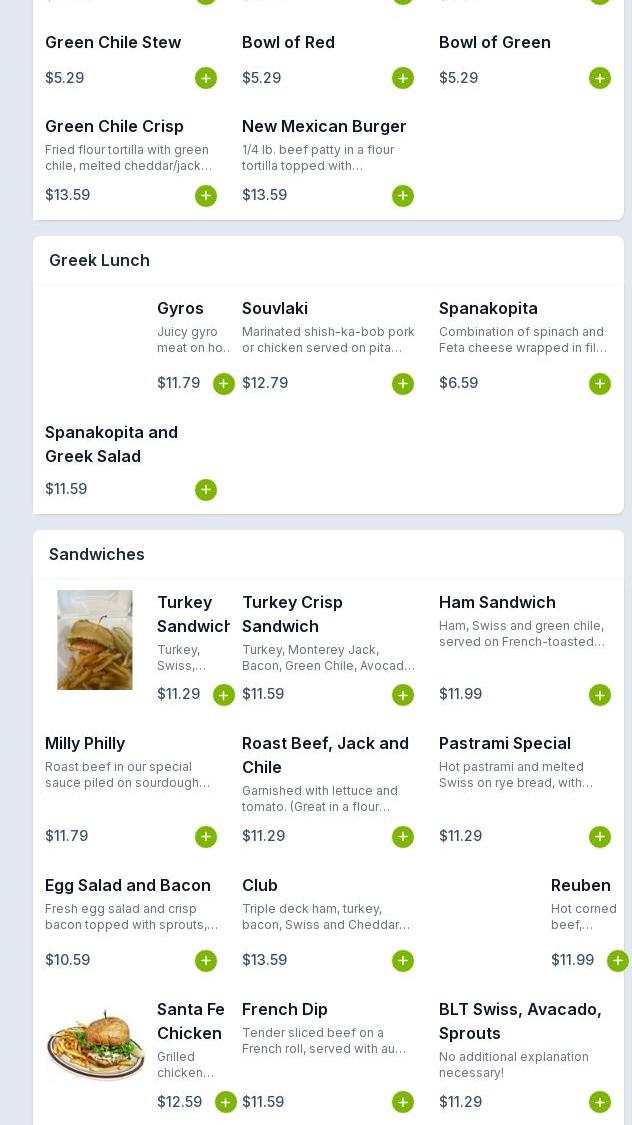Add Souvlaki to the cart
The image size is (632, 1125).
click(x=403, y=384)
